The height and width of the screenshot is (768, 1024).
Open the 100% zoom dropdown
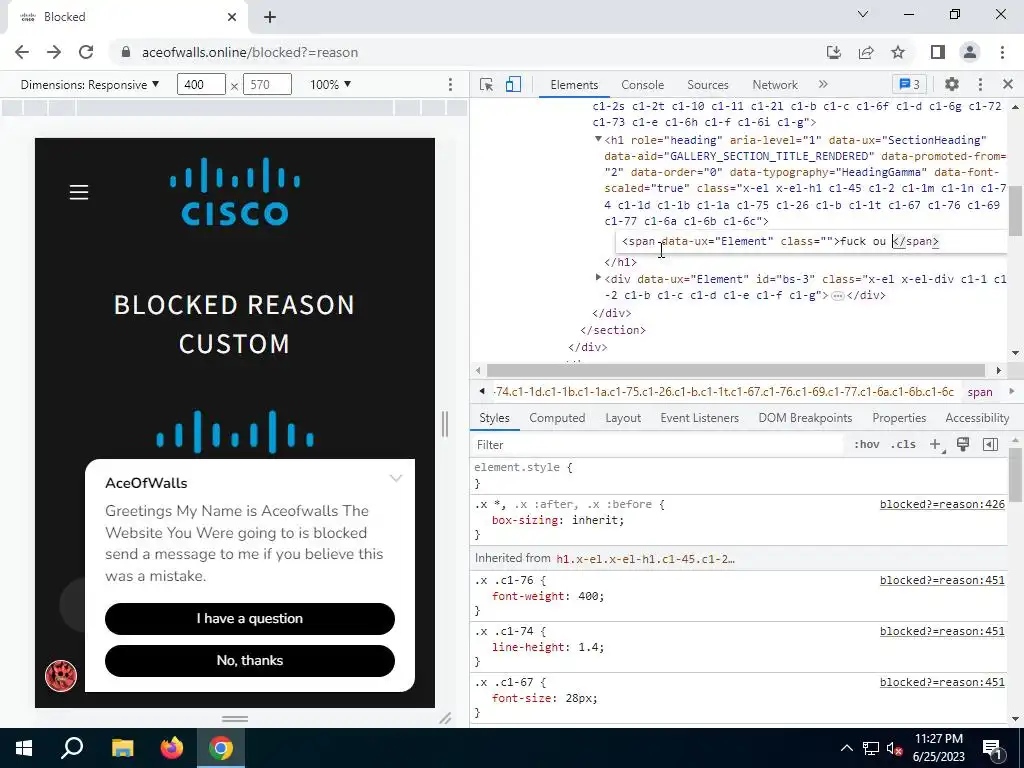pos(330,84)
